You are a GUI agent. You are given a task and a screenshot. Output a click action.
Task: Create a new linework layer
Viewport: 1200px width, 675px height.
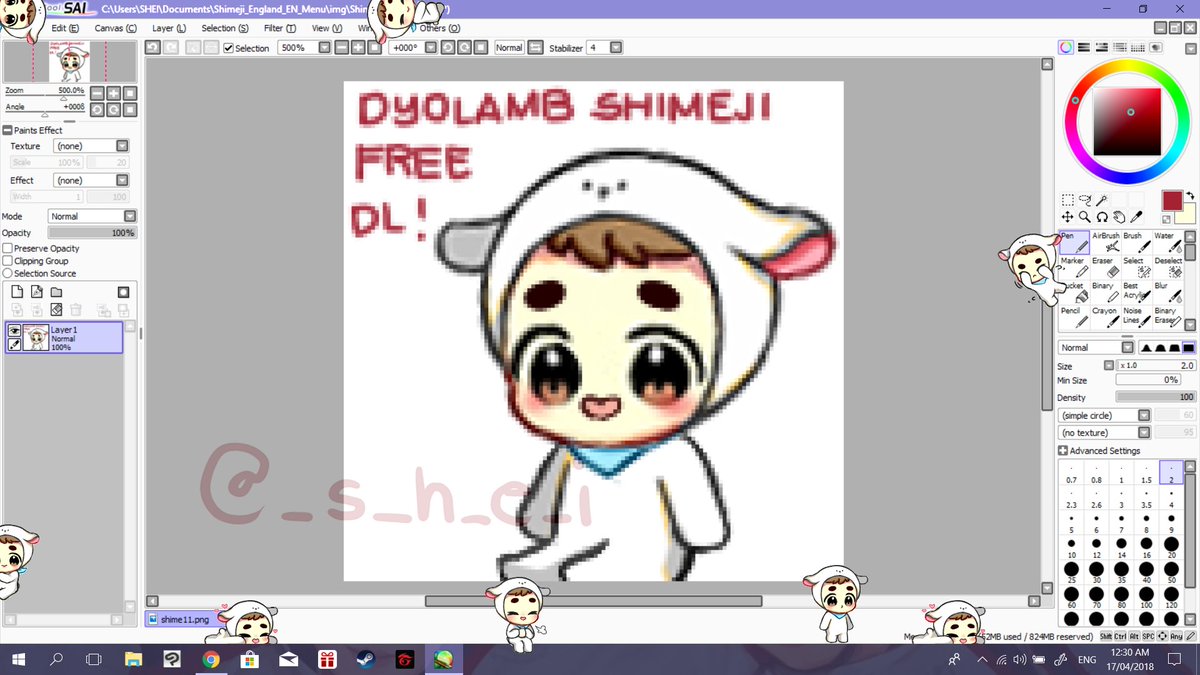[38, 292]
